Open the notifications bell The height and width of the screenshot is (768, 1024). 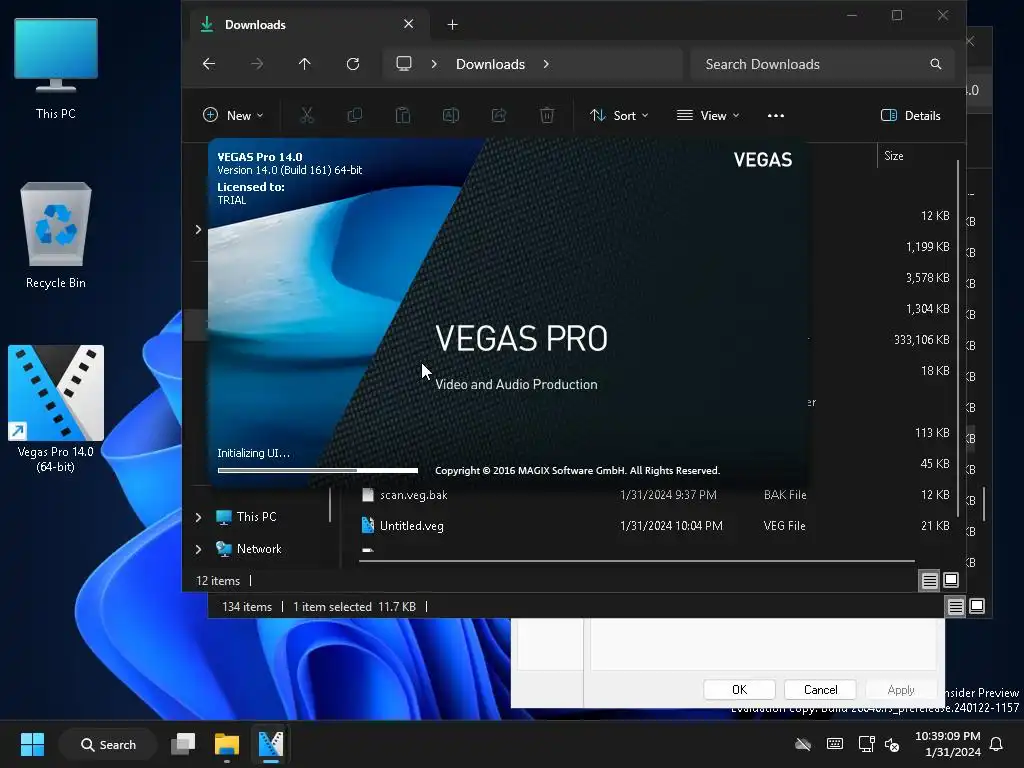pyautogui.click(x=997, y=744)
